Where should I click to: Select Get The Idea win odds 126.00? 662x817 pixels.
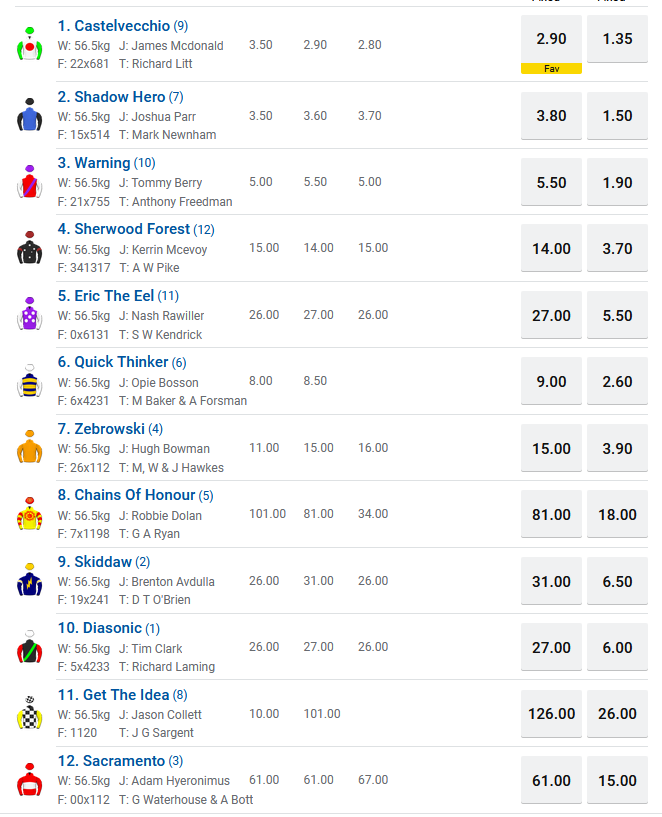551,714
